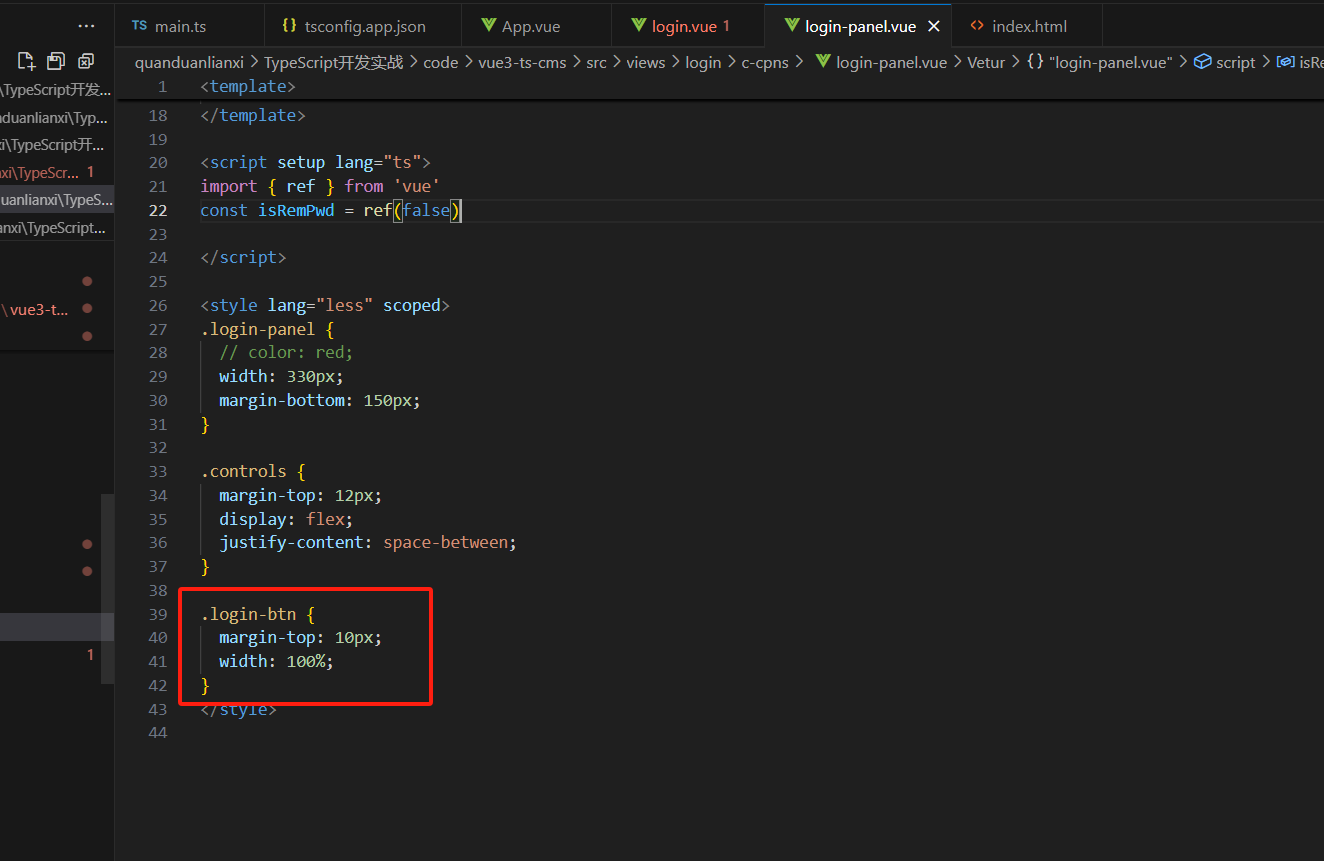This screenshot has width=1324, height=861.
Task: Click the .login-panel selector text
Action: 258,329
